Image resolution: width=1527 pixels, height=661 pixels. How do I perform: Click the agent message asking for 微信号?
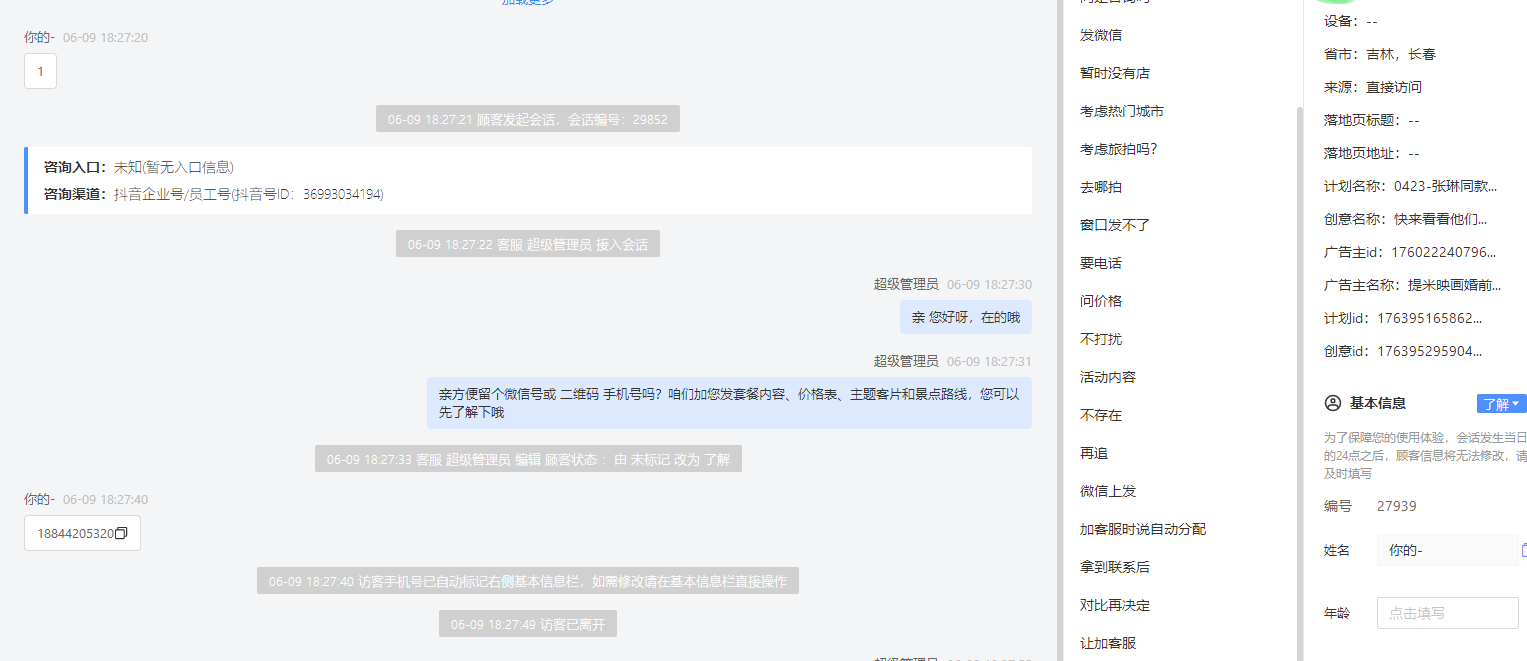pos(729,403)
